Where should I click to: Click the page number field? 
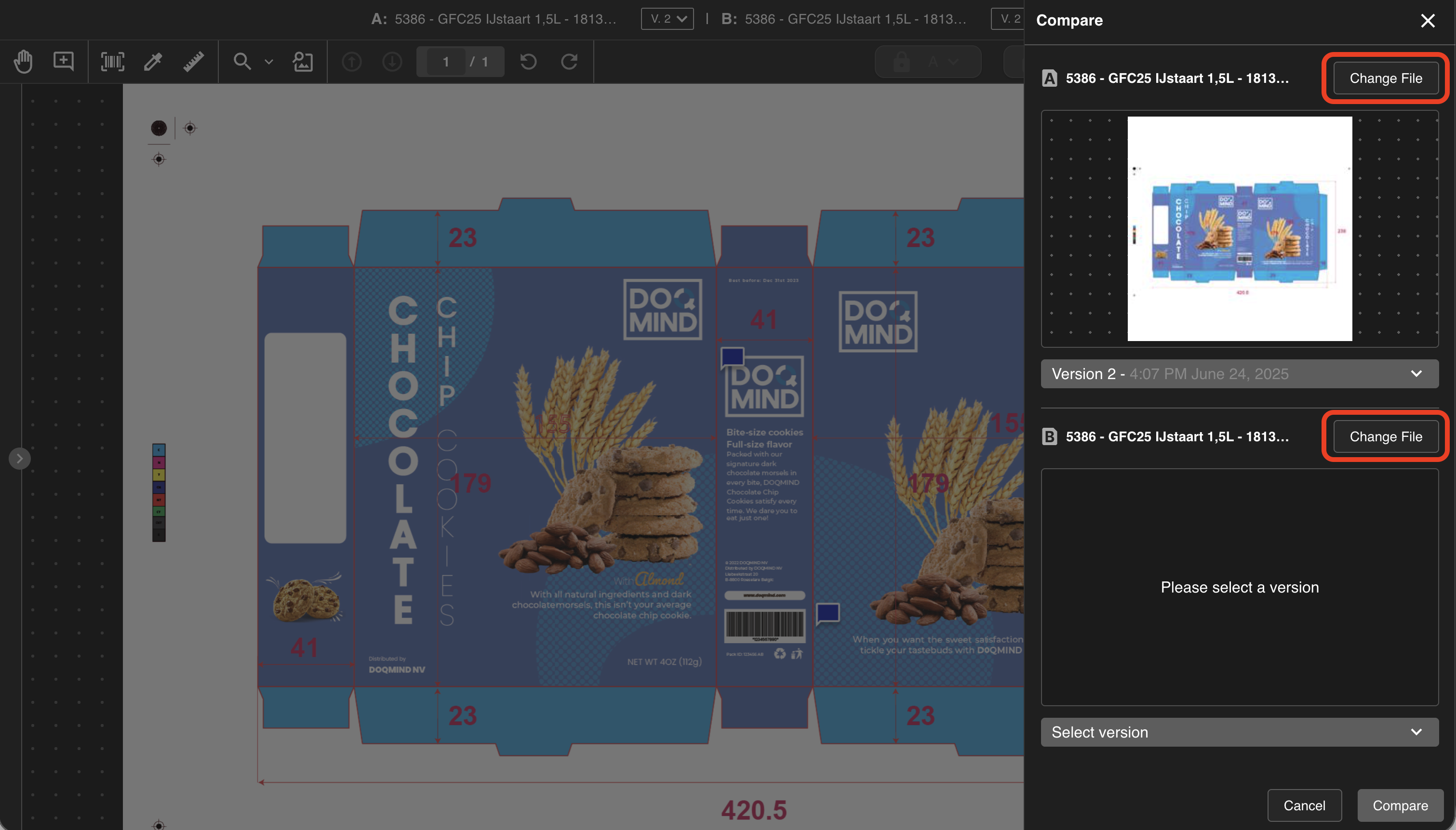tap(446, 62)
